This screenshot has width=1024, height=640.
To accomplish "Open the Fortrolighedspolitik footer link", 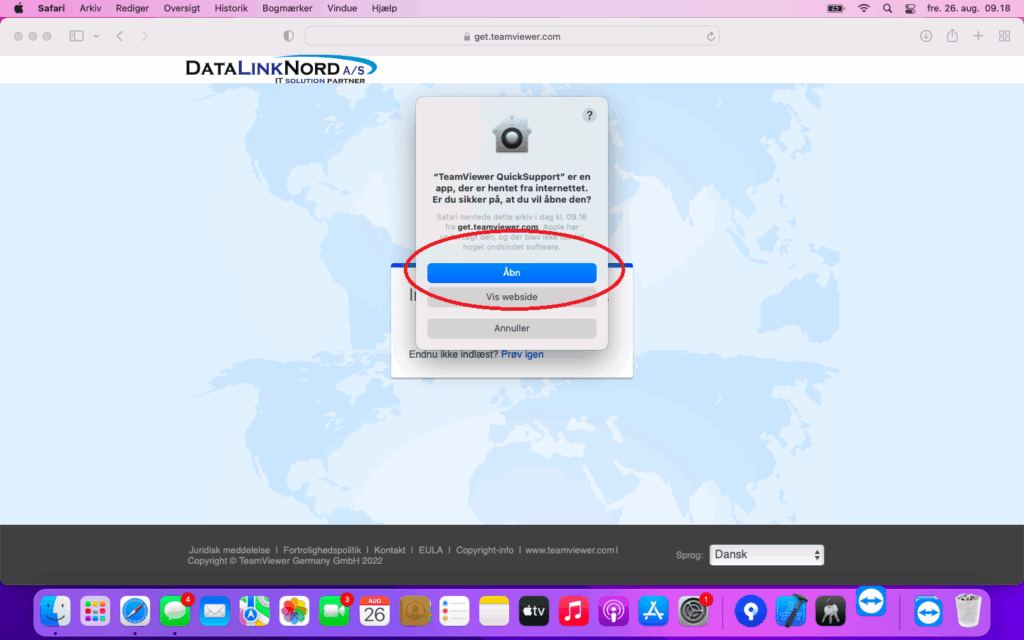I will (x=325, y=550).
